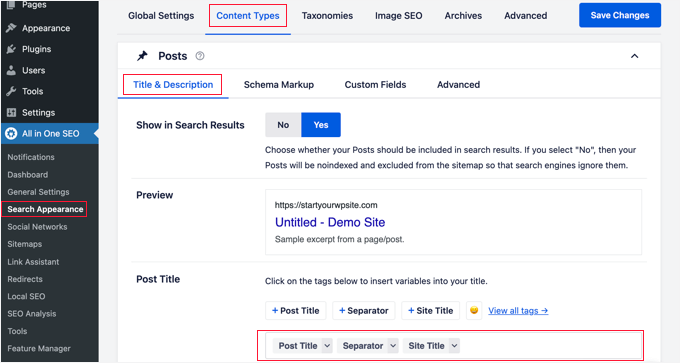The image size is (680, 363).
Task: Click the Appearance paintbrush icon
Action: (x=11, y=28)
